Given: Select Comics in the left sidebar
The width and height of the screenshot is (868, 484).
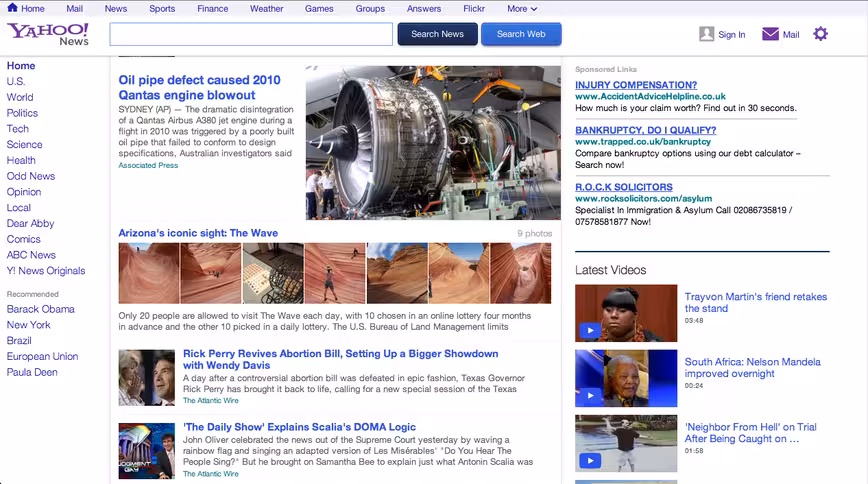Looking at the screenshot, I should point(24,239).
